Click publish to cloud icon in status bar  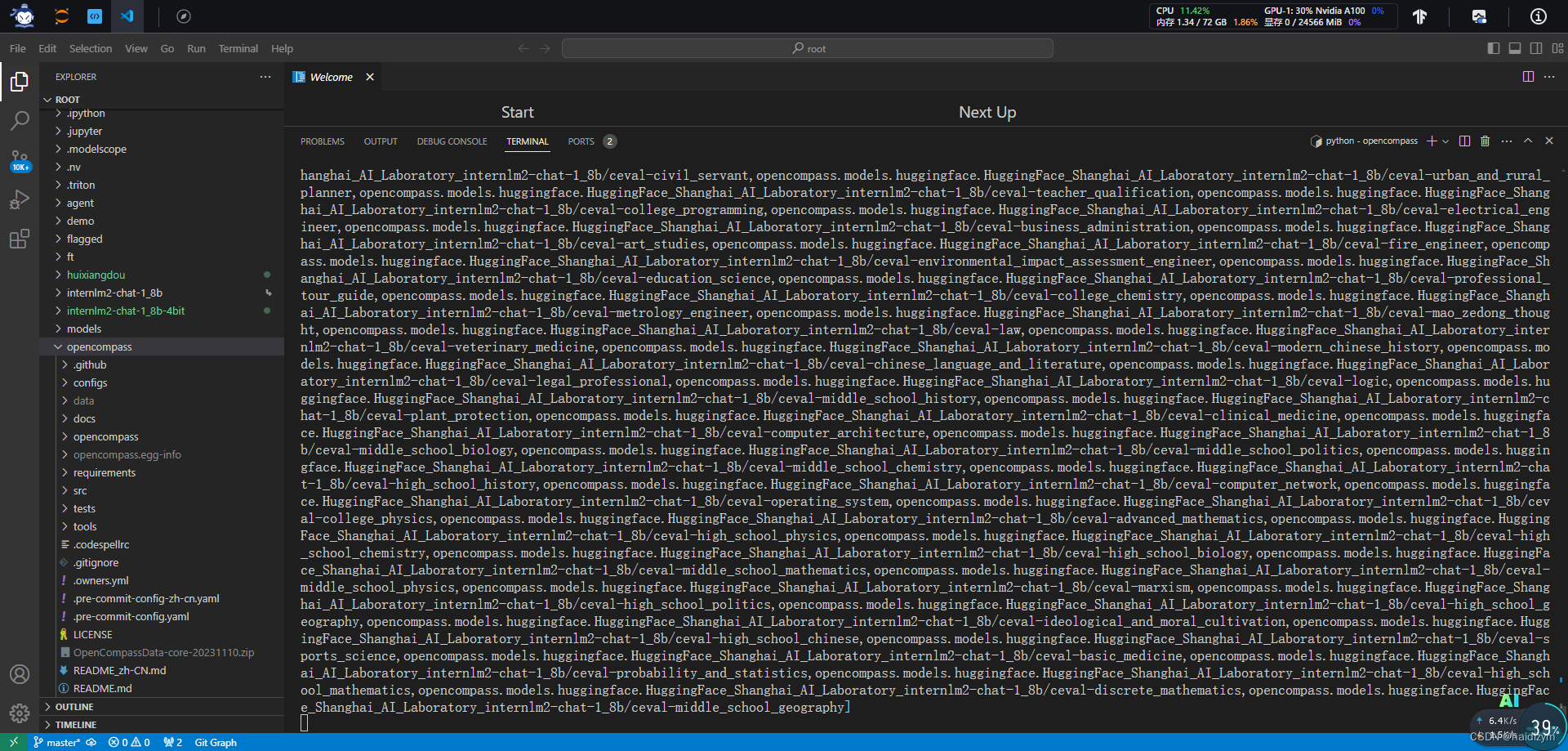91,742
